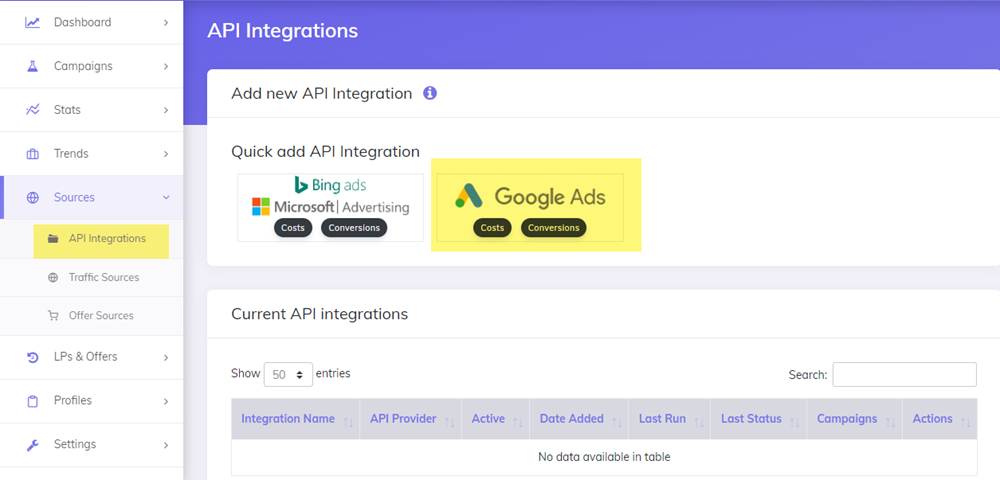Open the Show entries dropdown
Image resolution: width=1000 pixels, height=480 pixels.
click(288, 374)
